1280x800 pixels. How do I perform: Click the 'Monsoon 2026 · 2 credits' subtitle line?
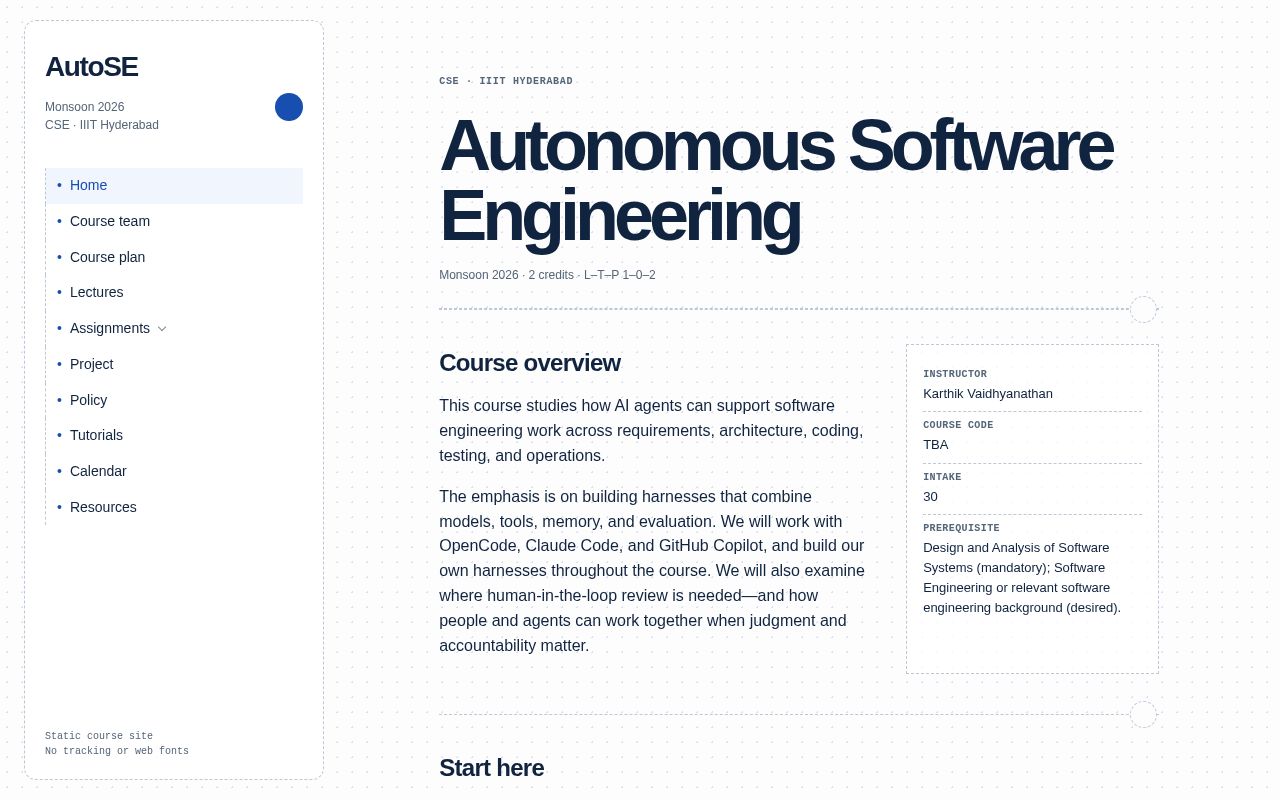click(x=547, y=275)
